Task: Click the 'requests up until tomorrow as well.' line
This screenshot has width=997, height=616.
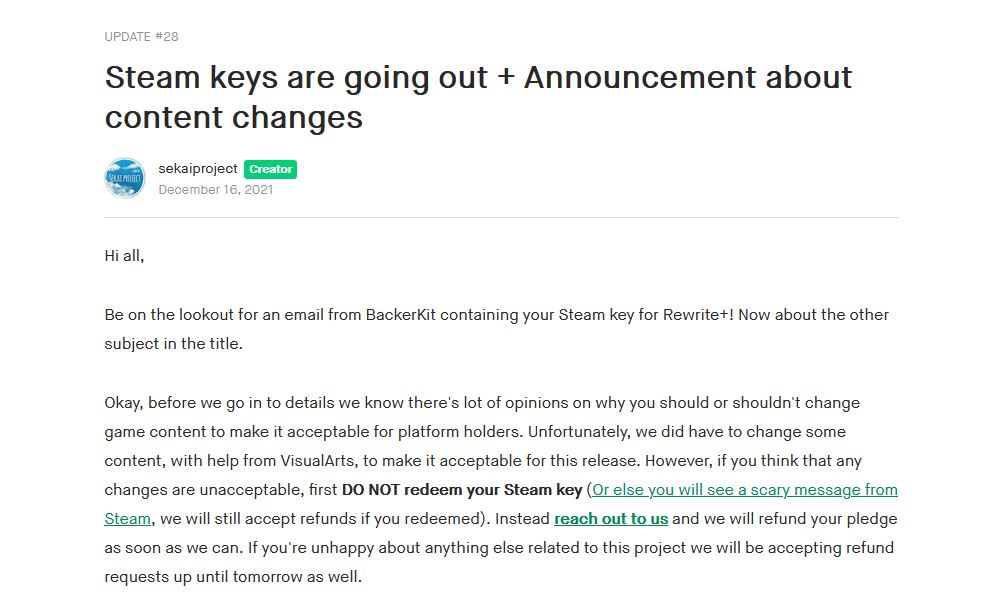Action: (x=233, y=577)
